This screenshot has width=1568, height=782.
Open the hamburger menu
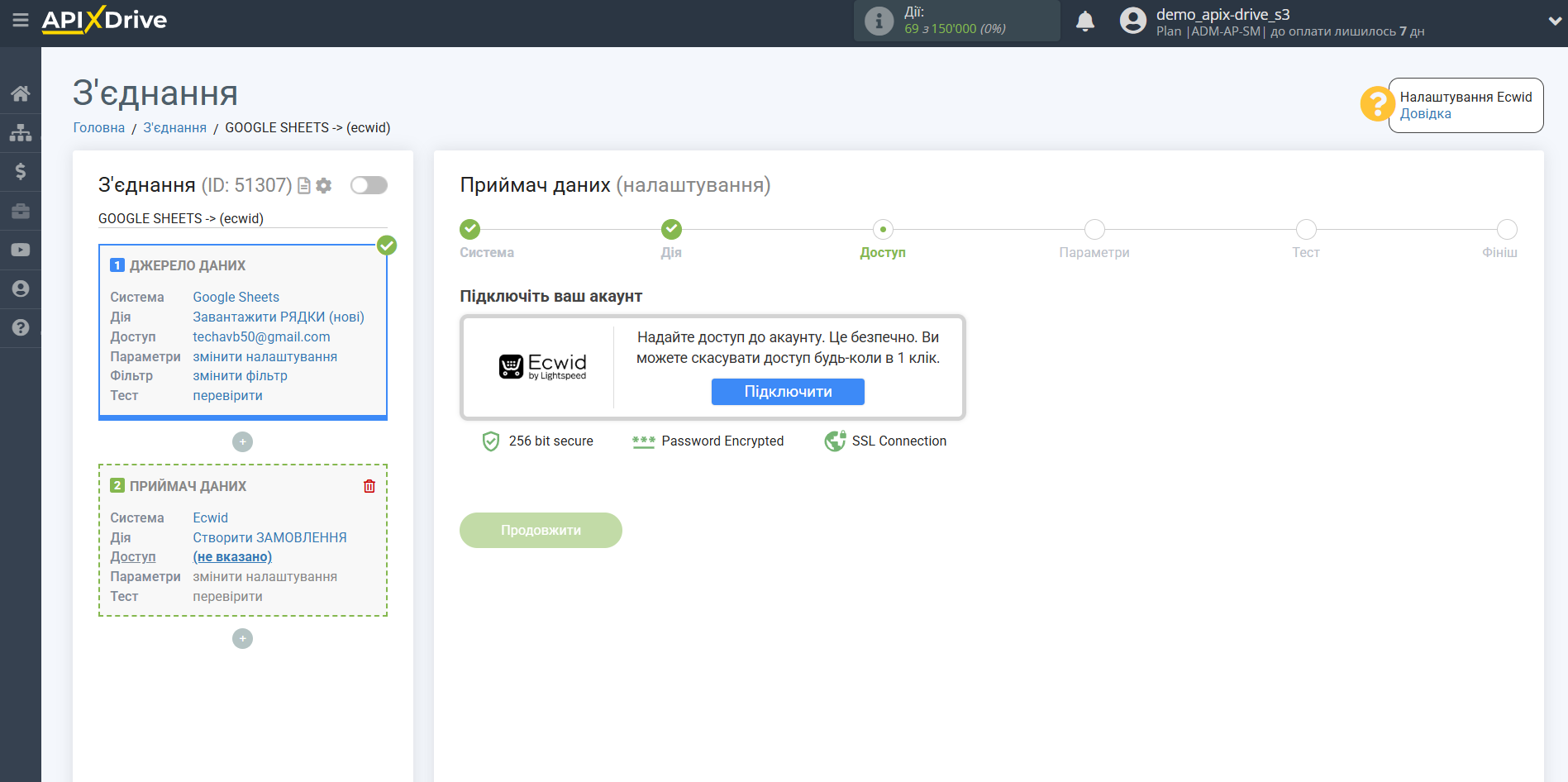(x=21, y=20)
